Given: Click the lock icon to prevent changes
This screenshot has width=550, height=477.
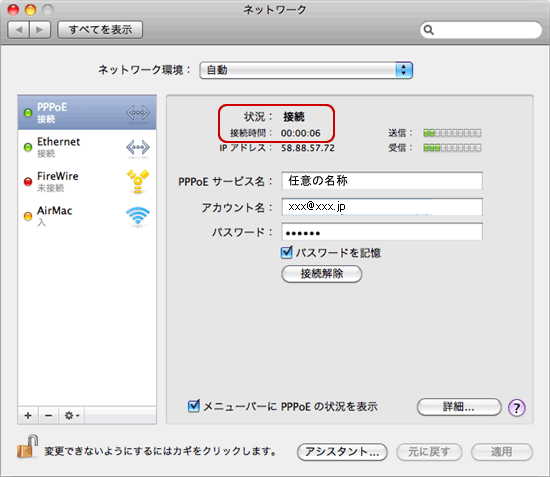Looking at the screenshot, I should (x=28, y=446).
